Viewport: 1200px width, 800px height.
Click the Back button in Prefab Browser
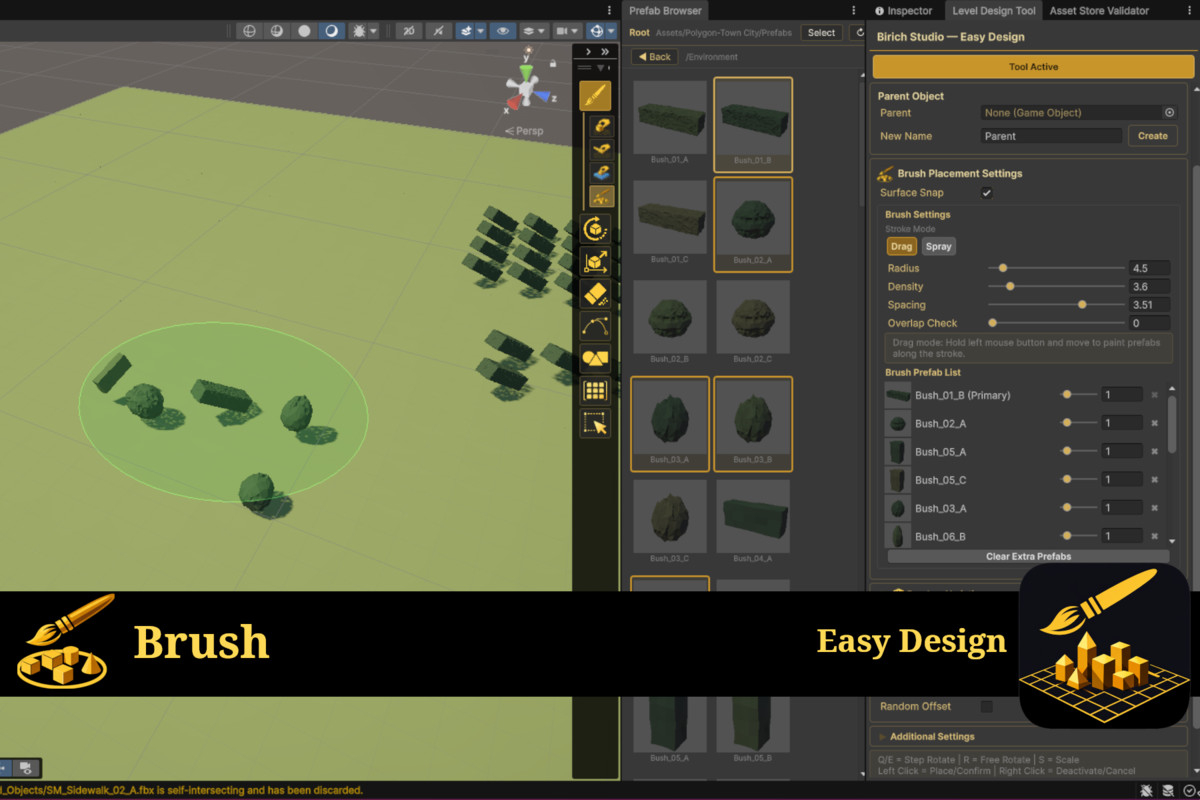[x=654, y=57]
